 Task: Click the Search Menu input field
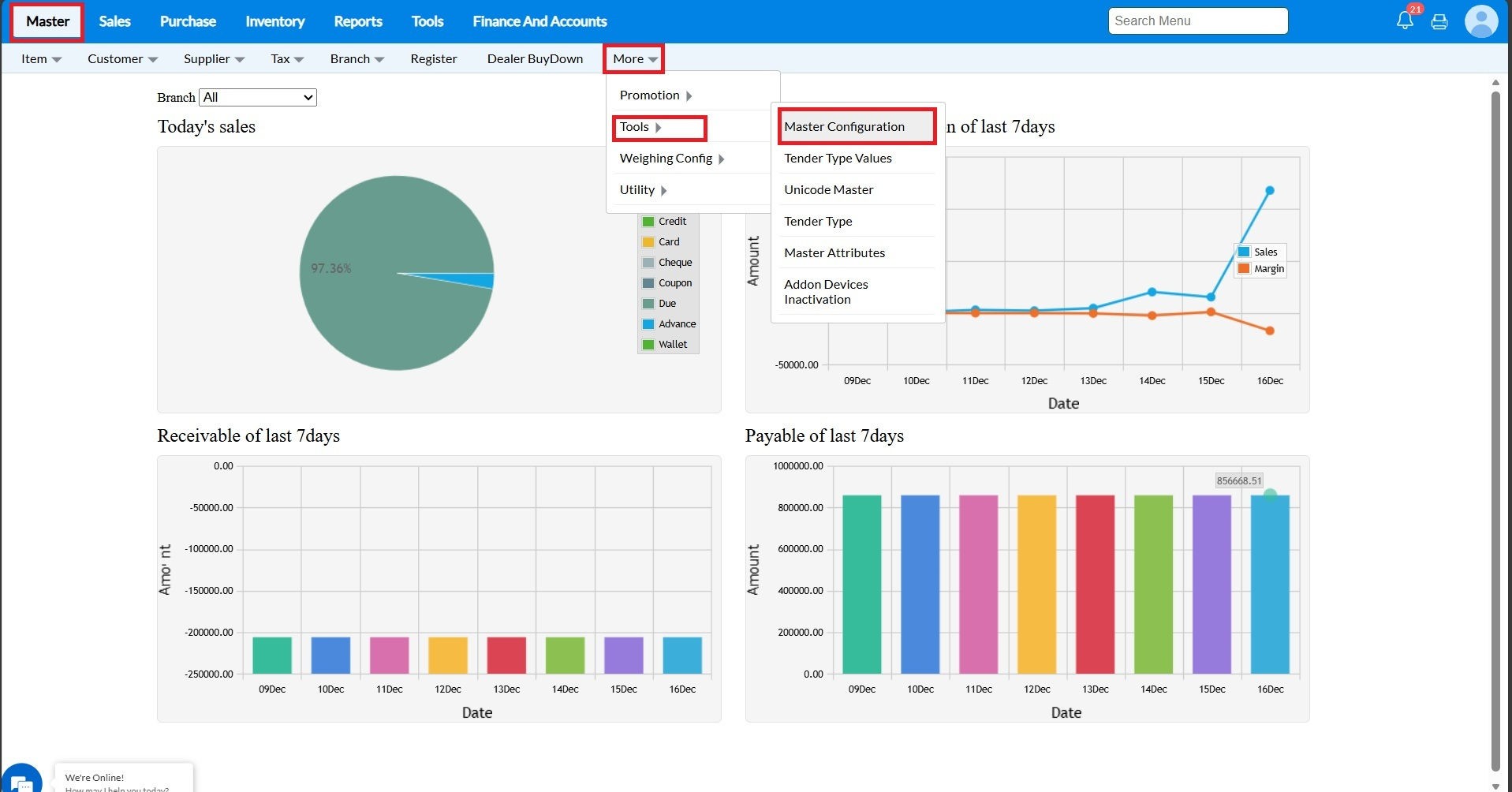[1197, 21]
